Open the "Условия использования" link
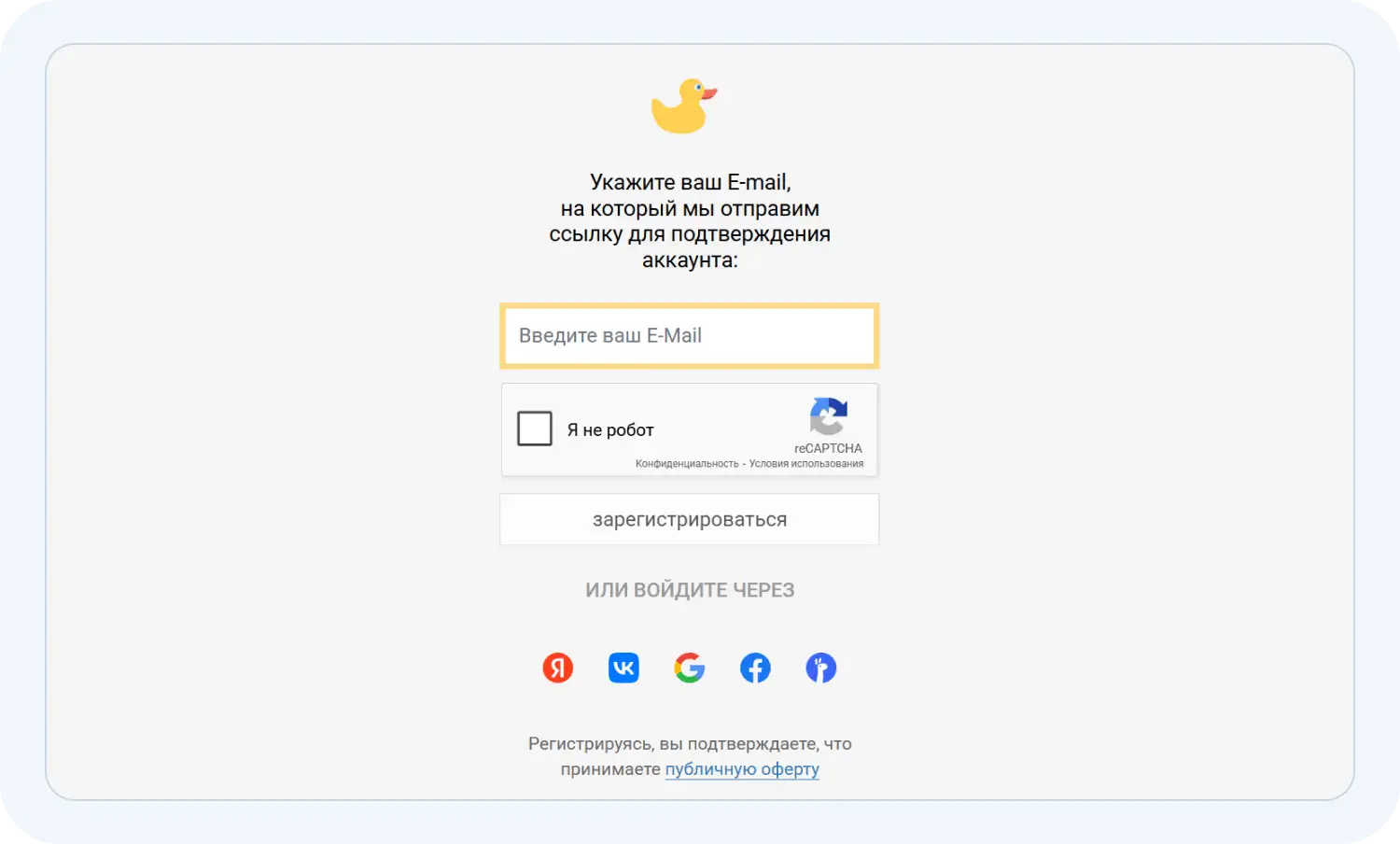The height and width of the screenshot is (844, 1400). (x=807, y=462)
